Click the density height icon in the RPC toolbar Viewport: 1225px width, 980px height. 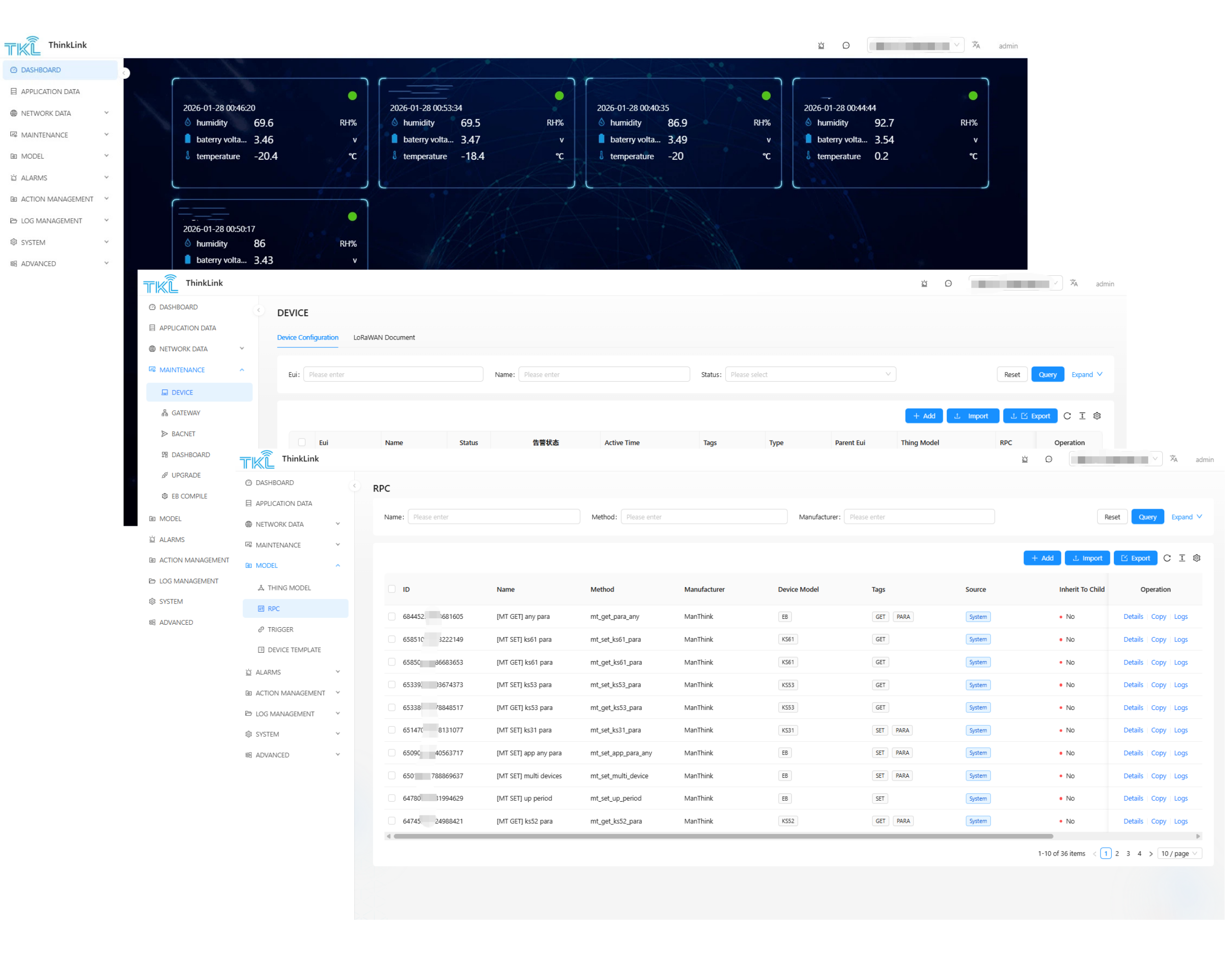click(x=1182, y=558)
